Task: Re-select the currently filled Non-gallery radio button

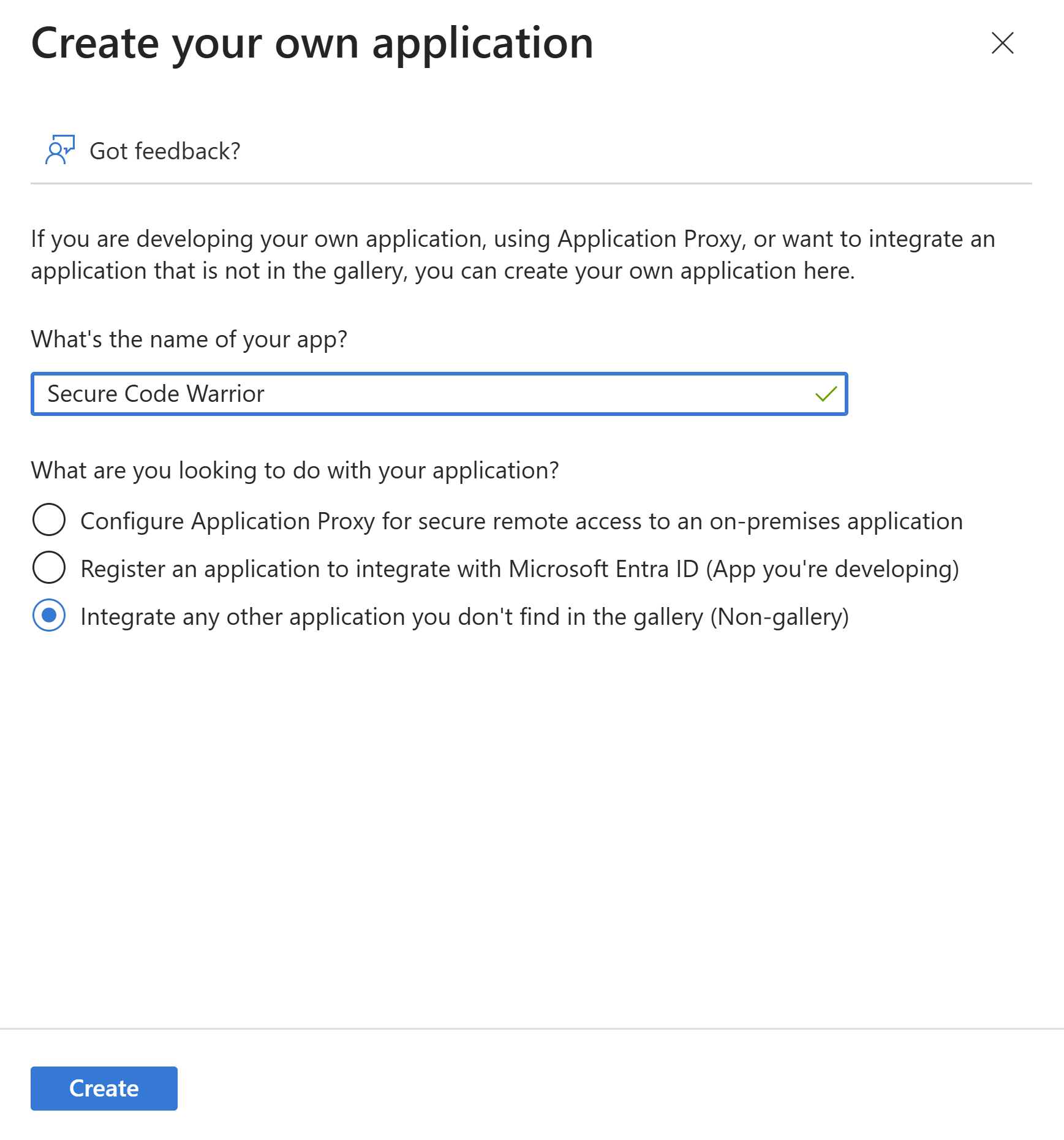Action: [x=49, y=616]
